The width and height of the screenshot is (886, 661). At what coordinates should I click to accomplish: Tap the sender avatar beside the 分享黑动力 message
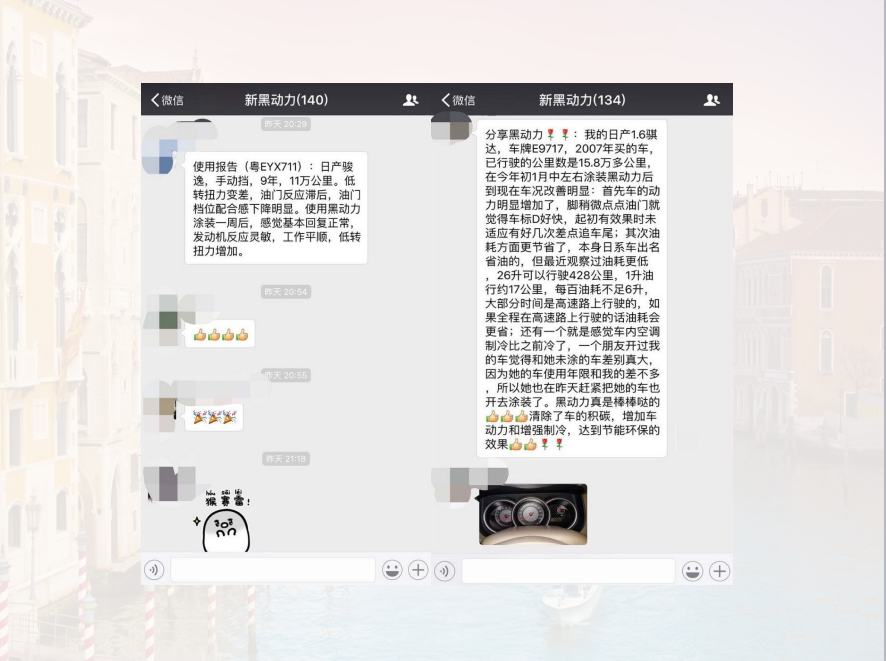coord(452,128)
